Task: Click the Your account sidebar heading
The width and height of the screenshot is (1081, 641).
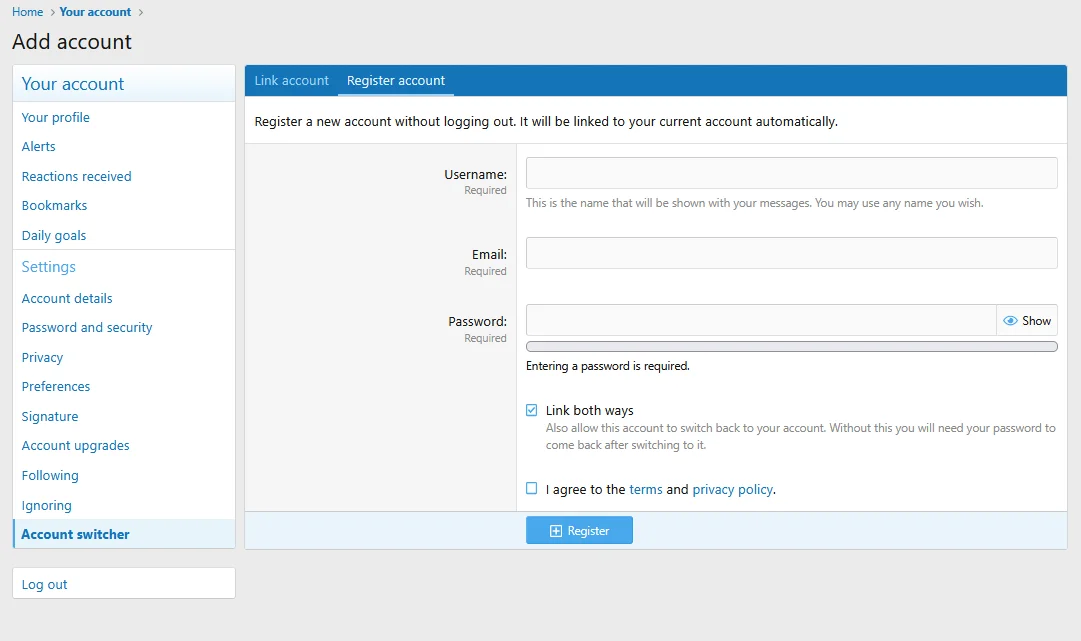Action: 72,84
